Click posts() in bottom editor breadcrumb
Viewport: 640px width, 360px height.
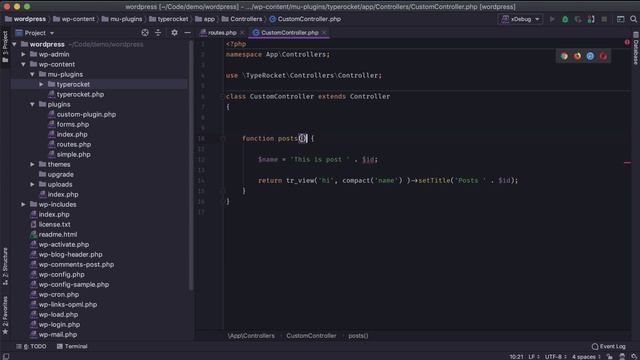coord(358,336)
